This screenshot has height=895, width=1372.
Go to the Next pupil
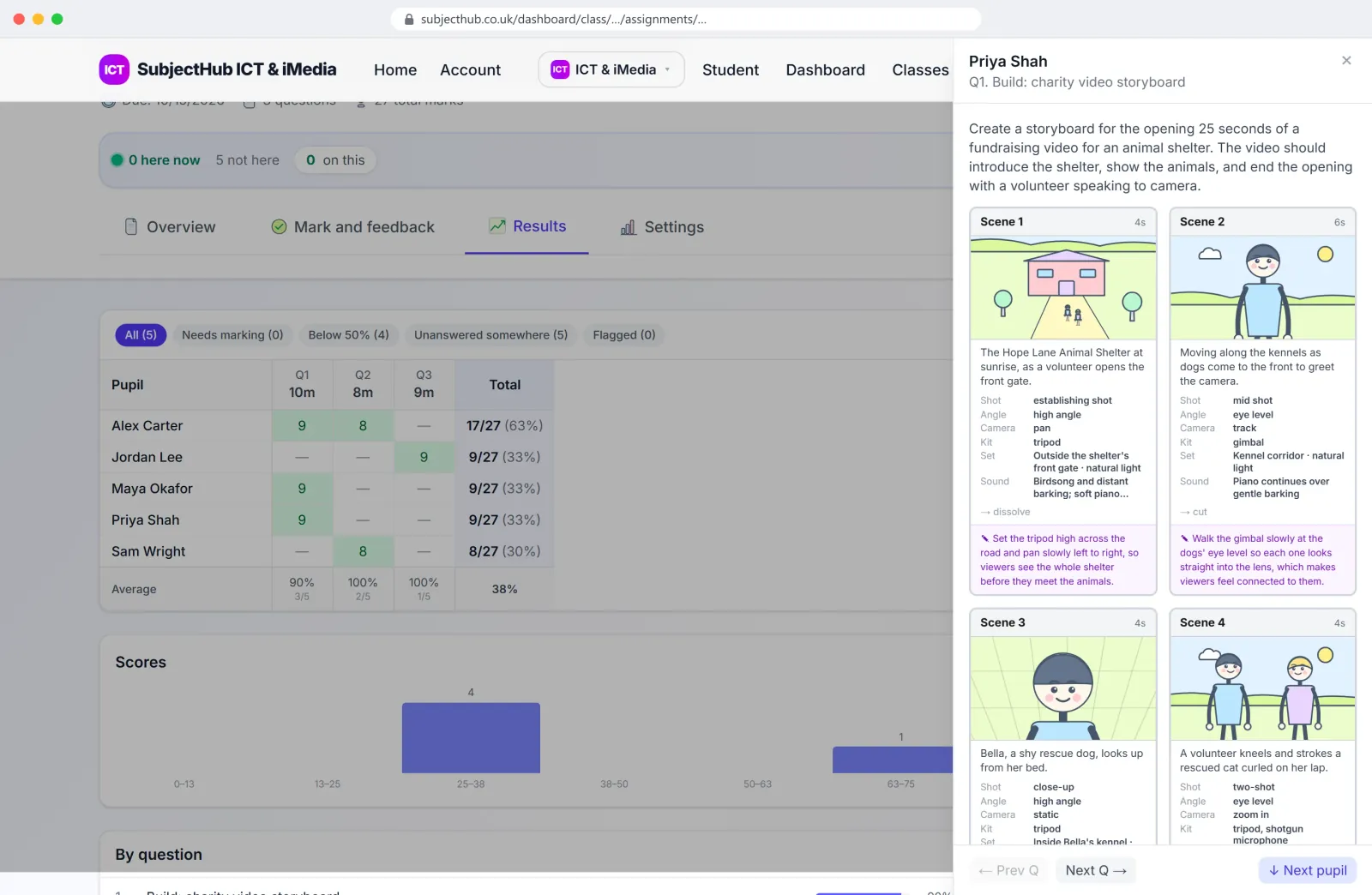pyautogui.click(x=1308, y=871)
